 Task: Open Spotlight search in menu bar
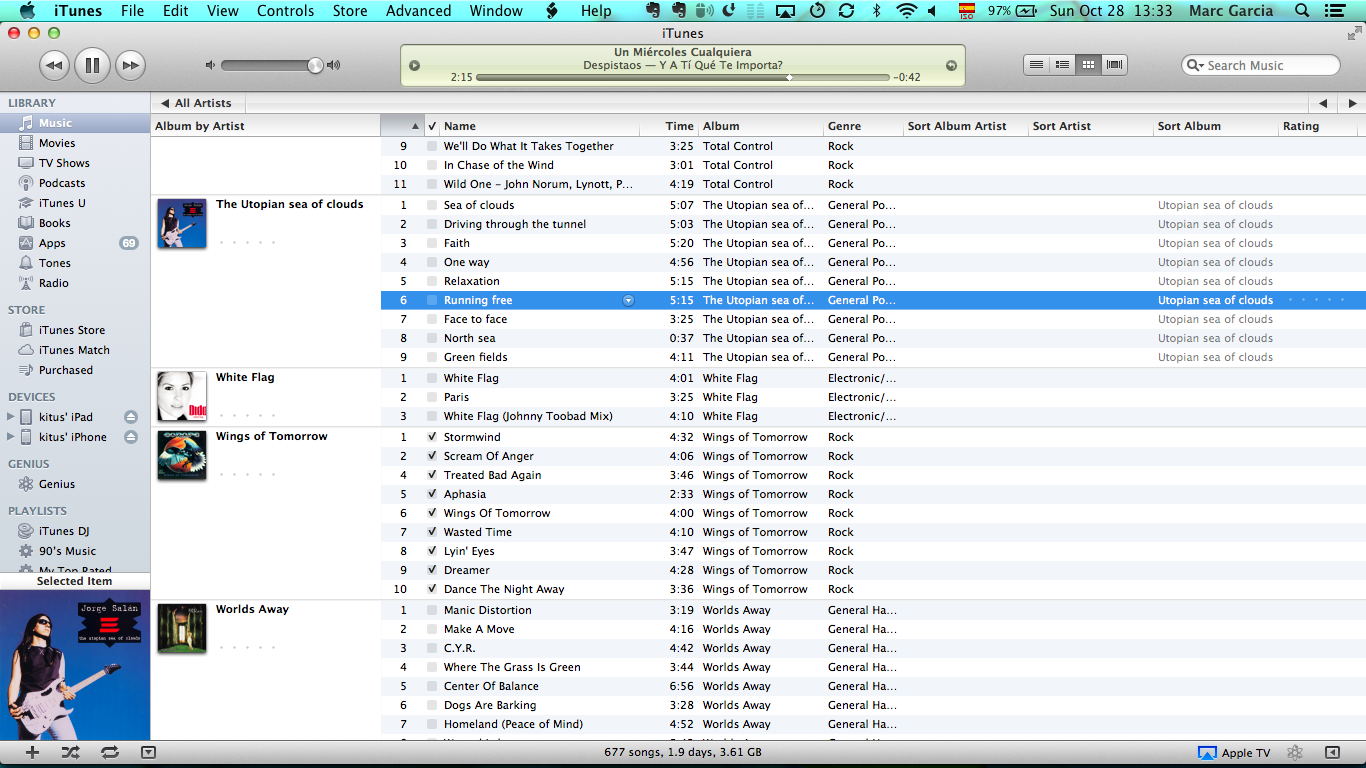1301,11
